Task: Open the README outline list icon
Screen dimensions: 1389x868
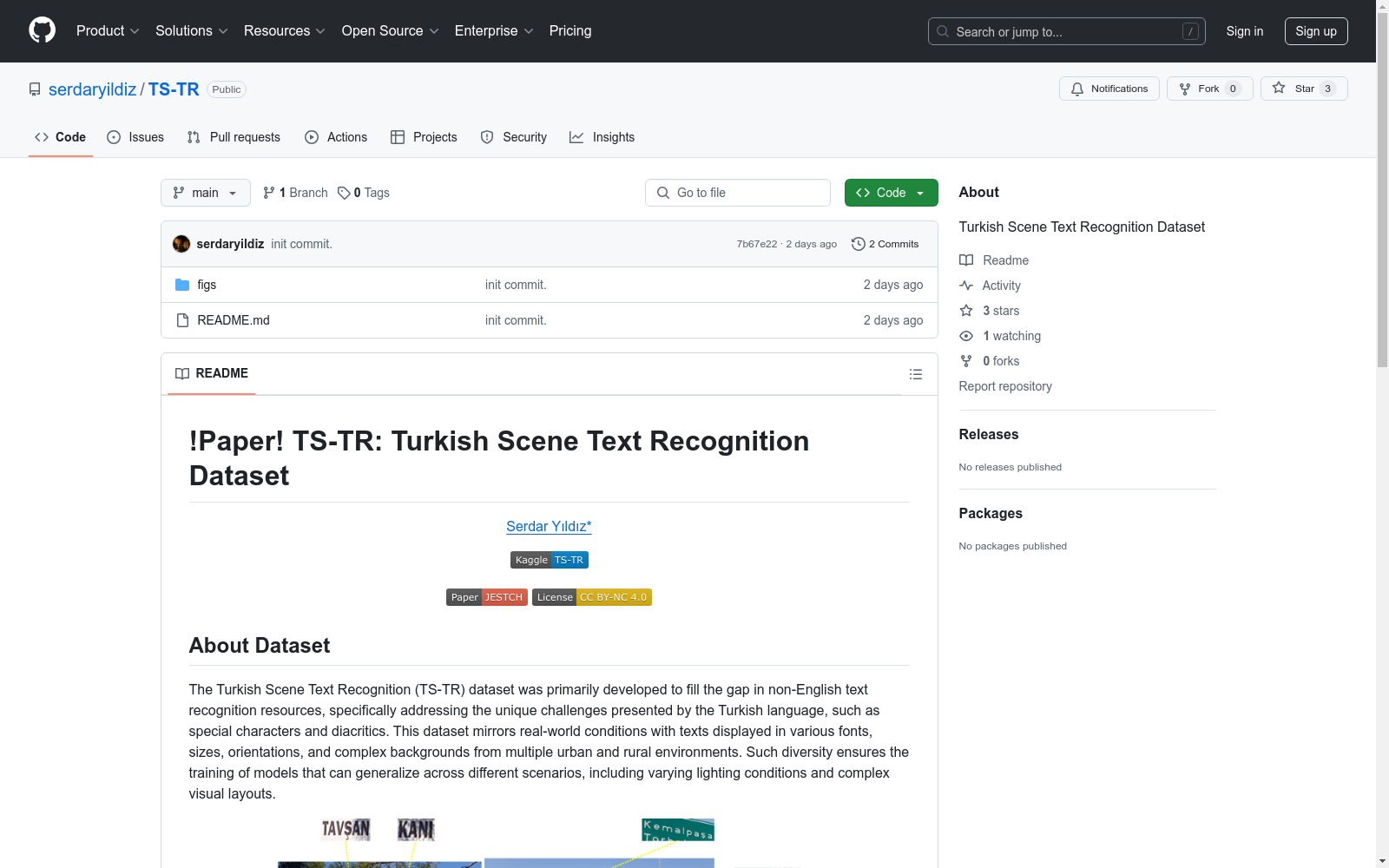Action: tap(916, 374)
